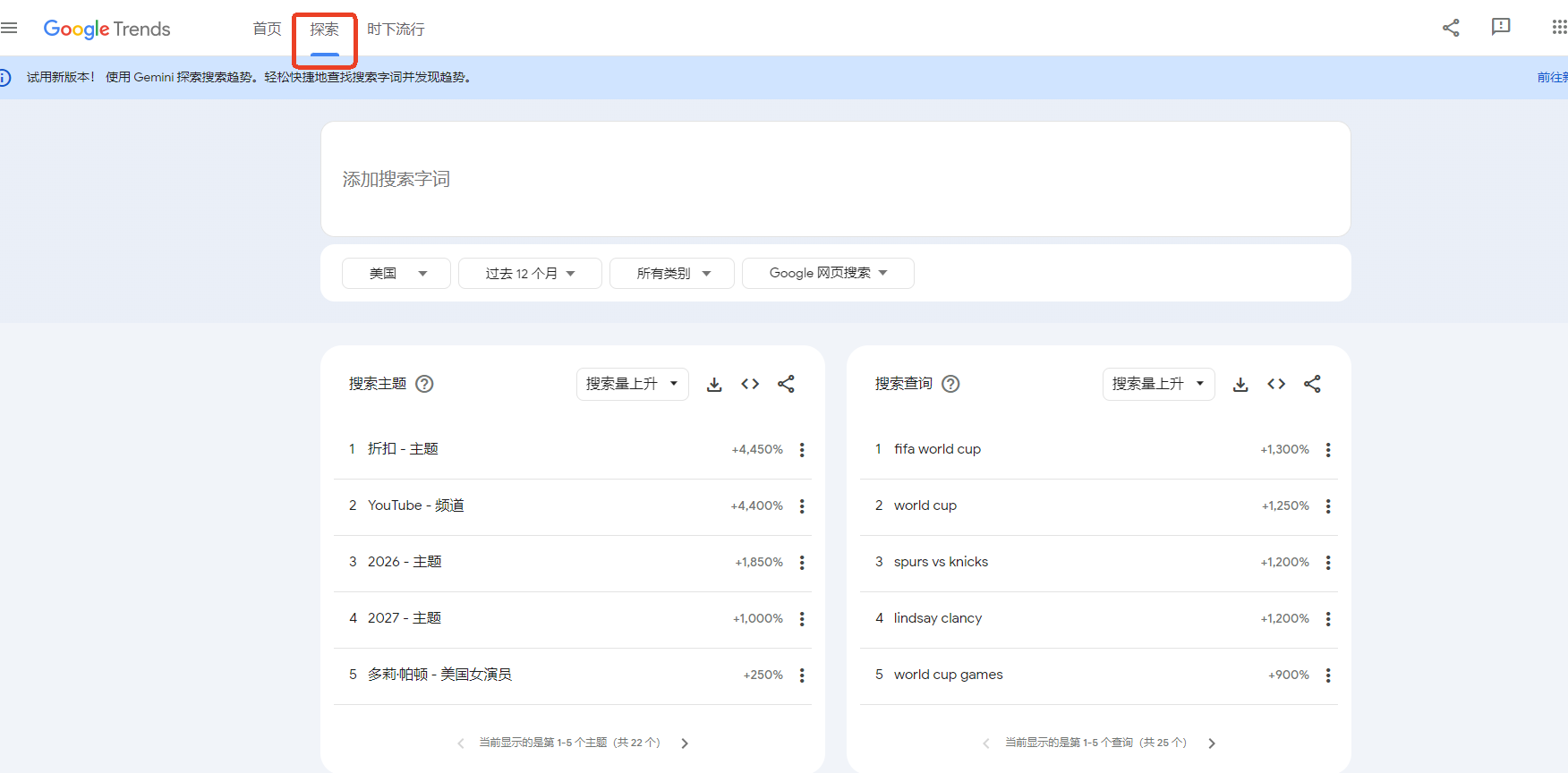This screenshot has width=1568, height=773.
Task: Switch to the 时下流行 tab
Action: click(x=396, y=29)
